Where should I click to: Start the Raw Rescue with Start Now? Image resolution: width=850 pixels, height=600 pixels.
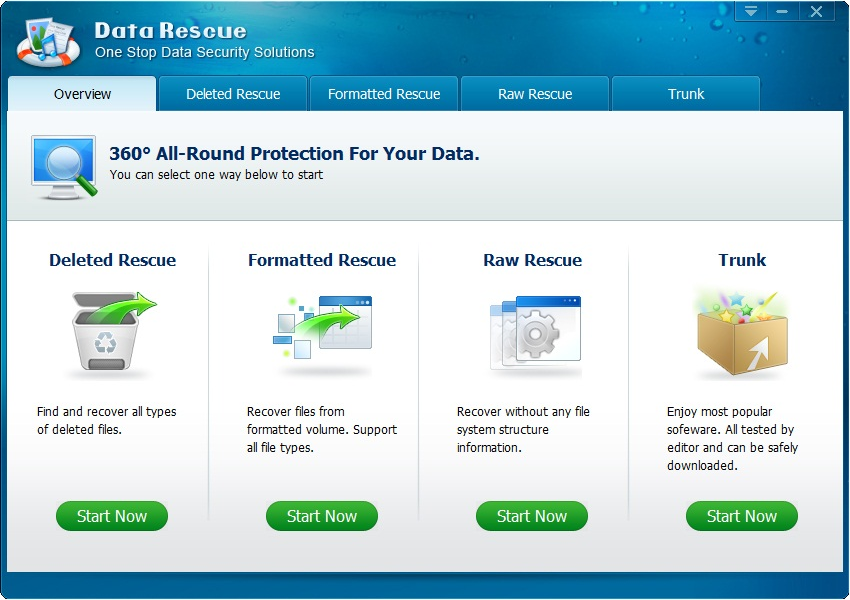coord(532,516)
